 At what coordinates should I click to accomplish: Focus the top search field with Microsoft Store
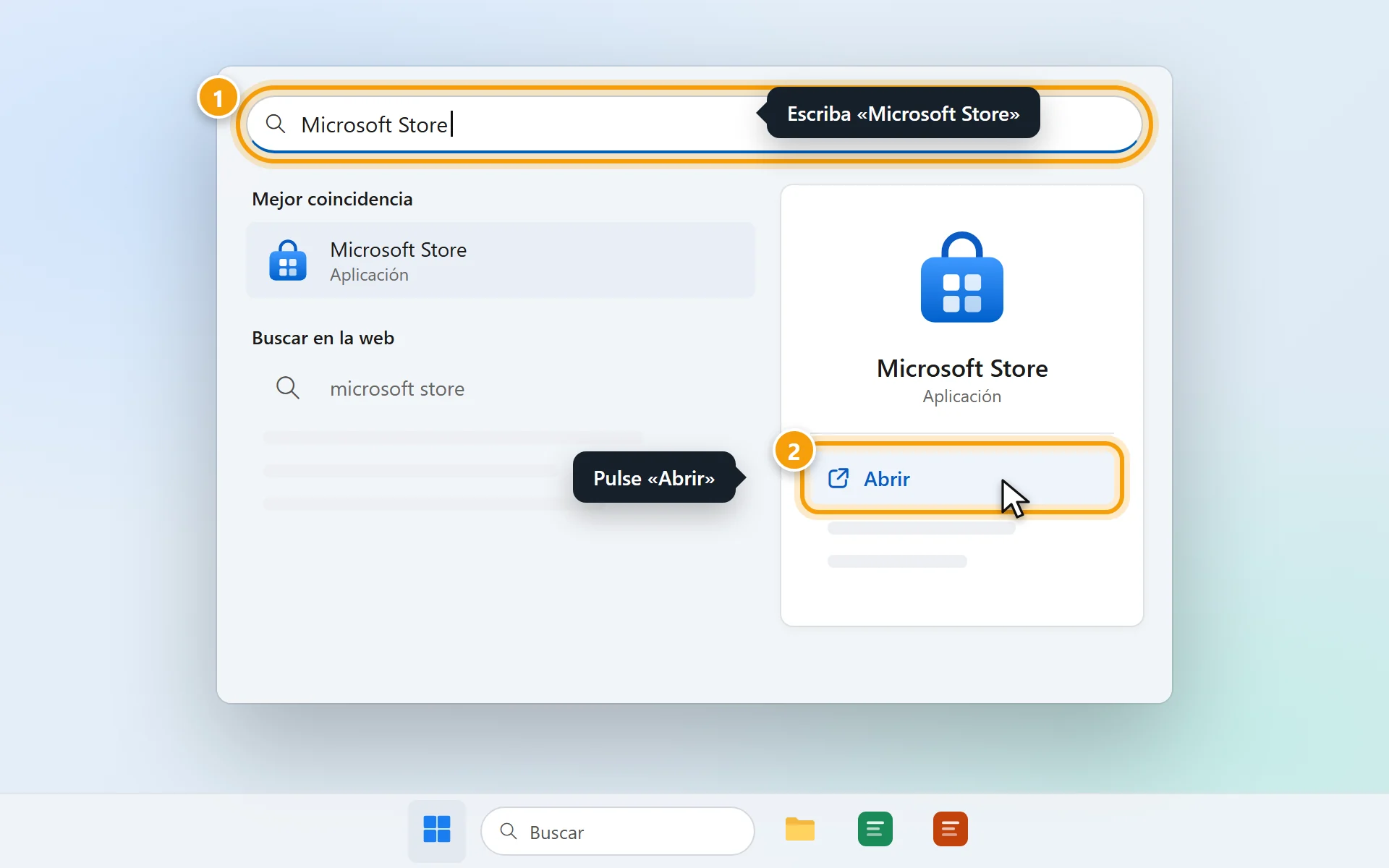694,124
